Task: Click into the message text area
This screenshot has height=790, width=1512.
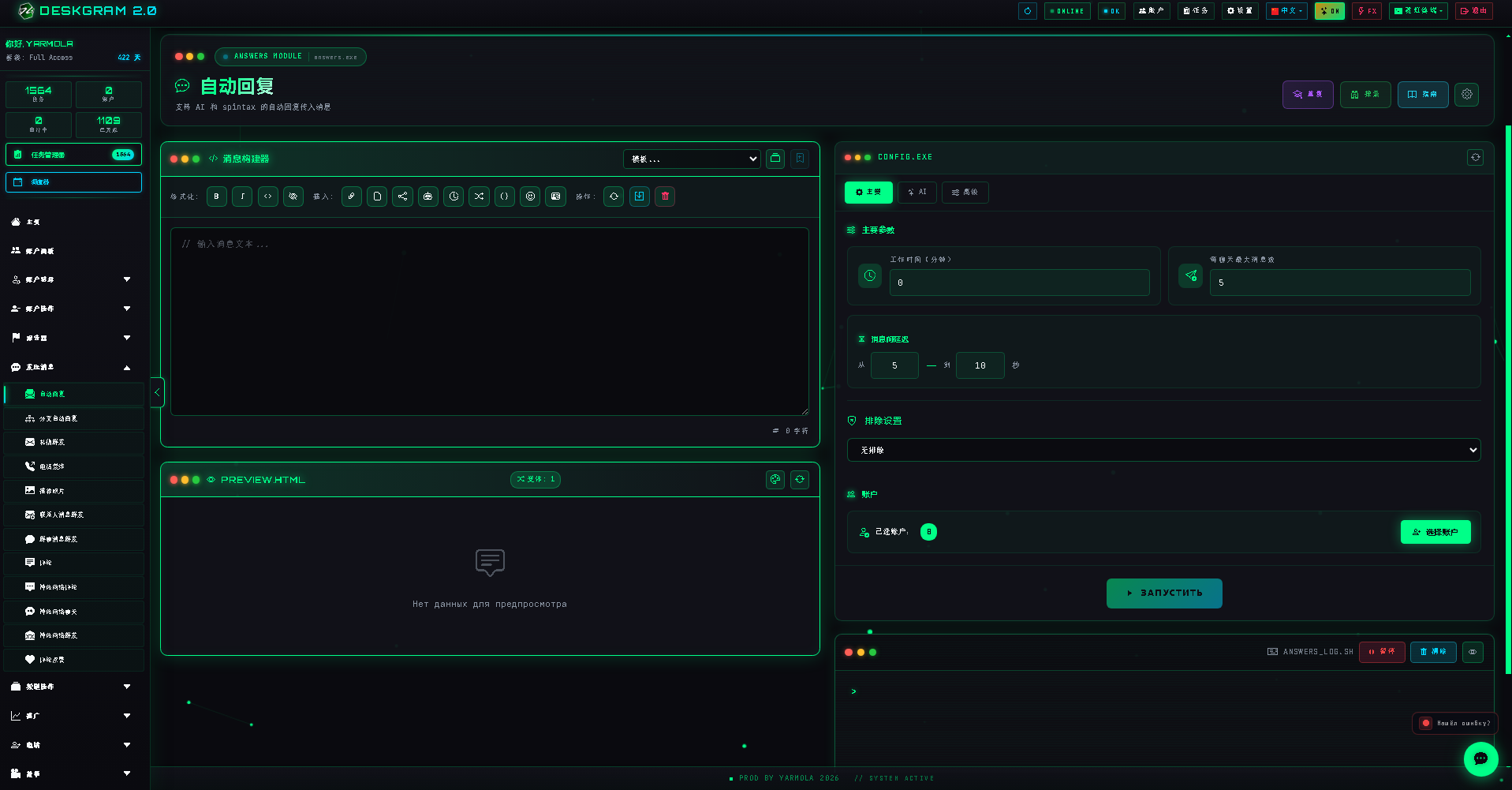Action: pos(490,322)
